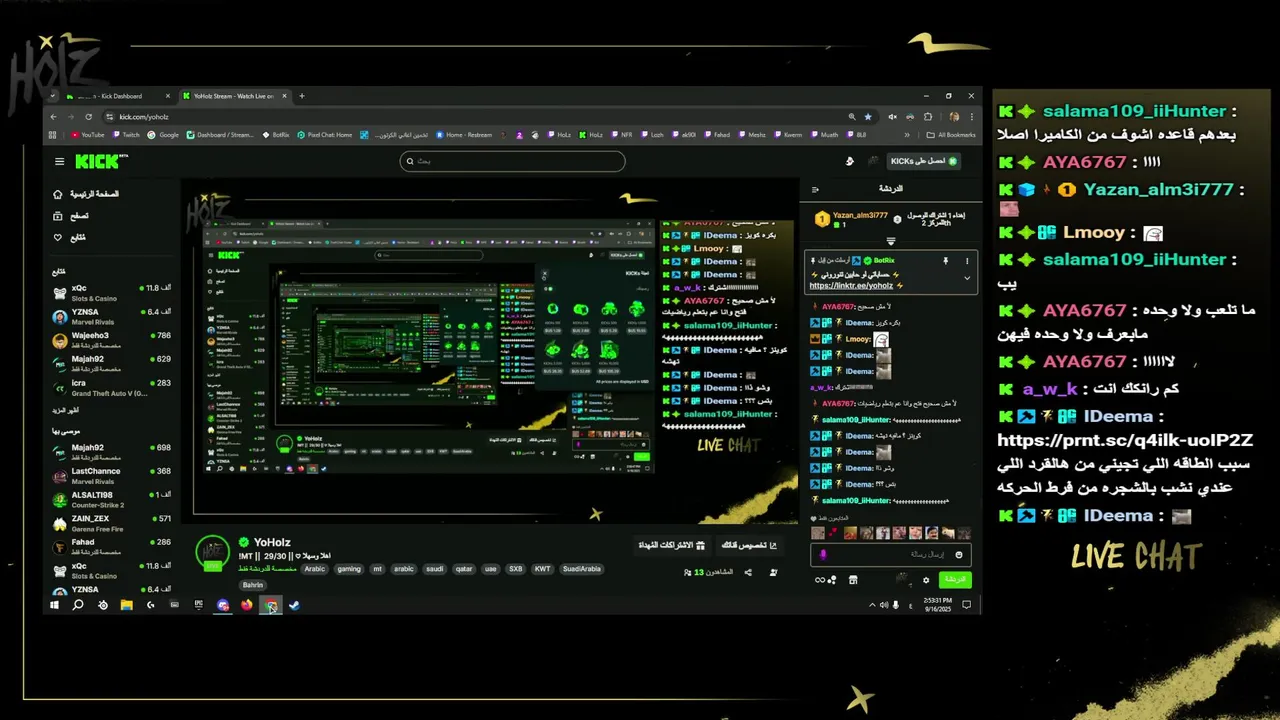Open the Kick sidebar hamburger menu
The width and height of the screenshot is (1280, 720).
click(x=59, y=161)
